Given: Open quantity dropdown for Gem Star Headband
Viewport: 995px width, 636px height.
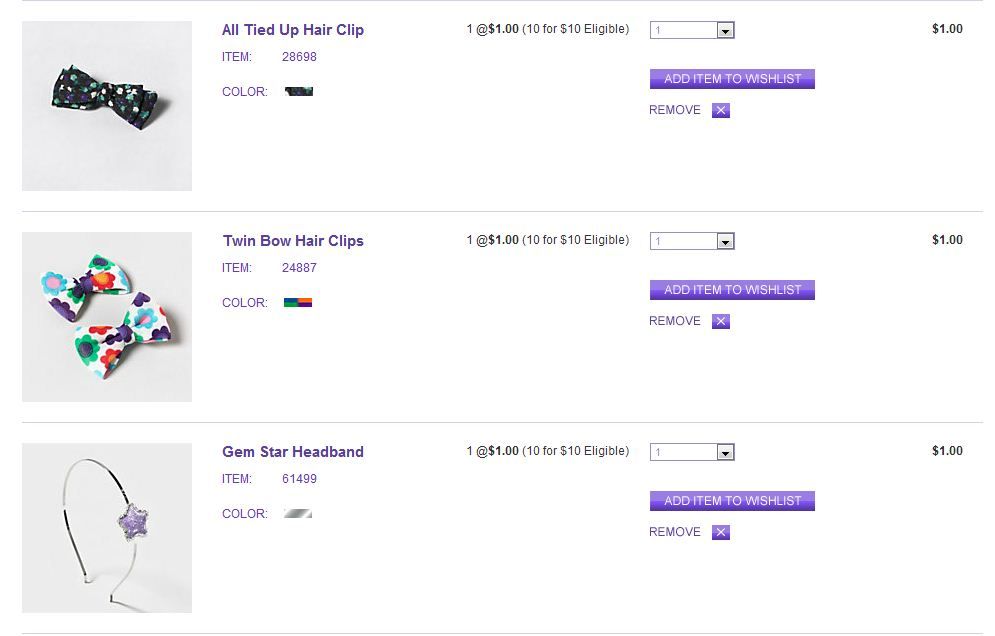Looking at the screenshot, I should pos(692,453).
